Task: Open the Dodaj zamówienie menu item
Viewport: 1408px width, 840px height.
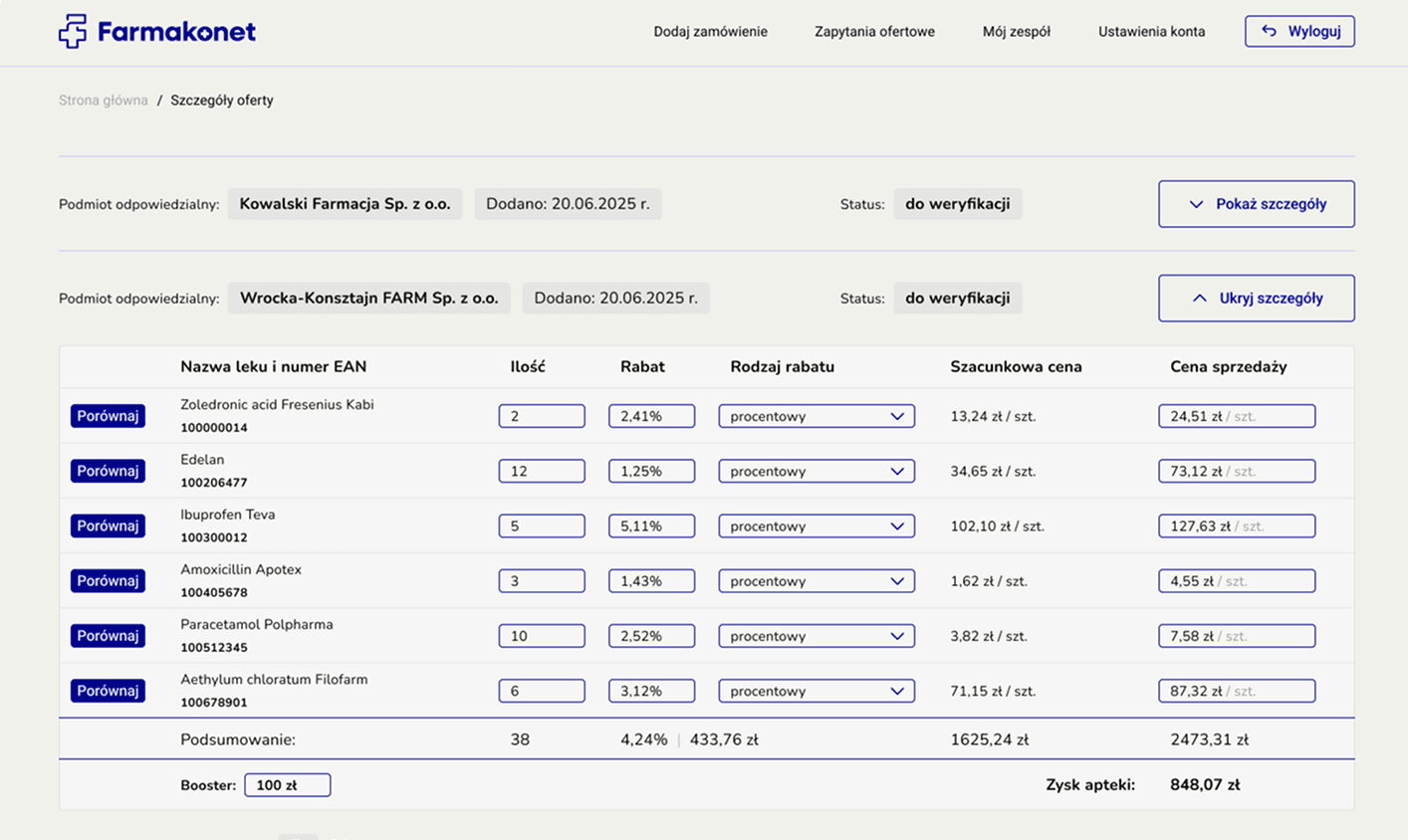Action: coord(710,32)
